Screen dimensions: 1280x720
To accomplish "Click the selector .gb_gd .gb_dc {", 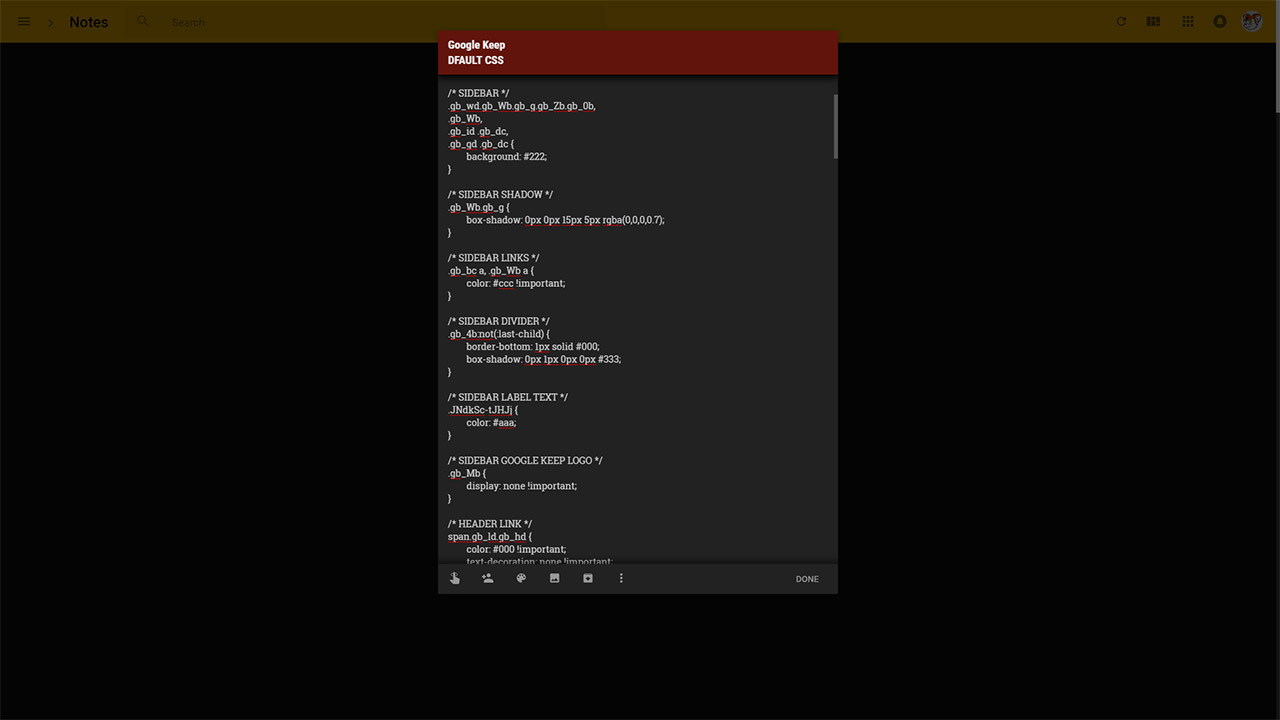I will coord(481,144).
